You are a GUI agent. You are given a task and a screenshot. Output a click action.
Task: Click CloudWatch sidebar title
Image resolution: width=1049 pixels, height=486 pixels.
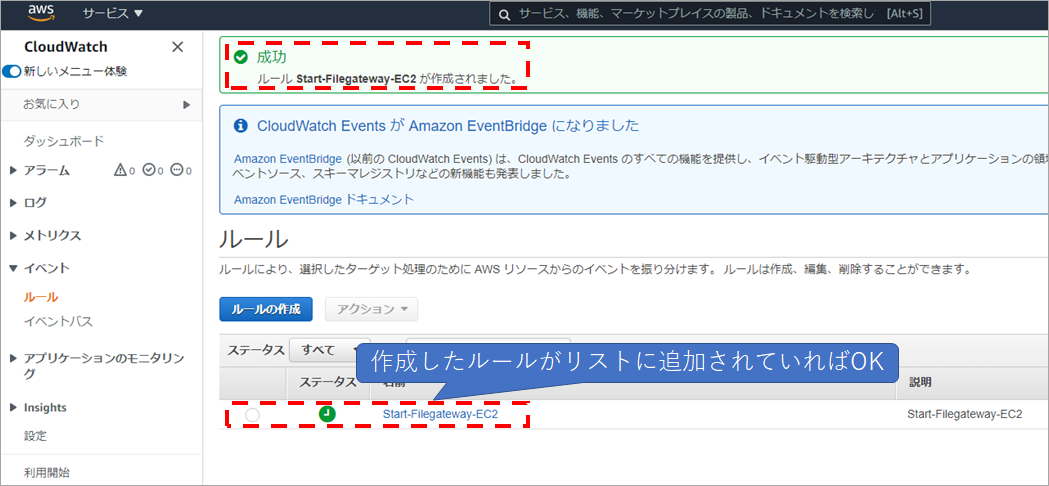click(66, 47)
